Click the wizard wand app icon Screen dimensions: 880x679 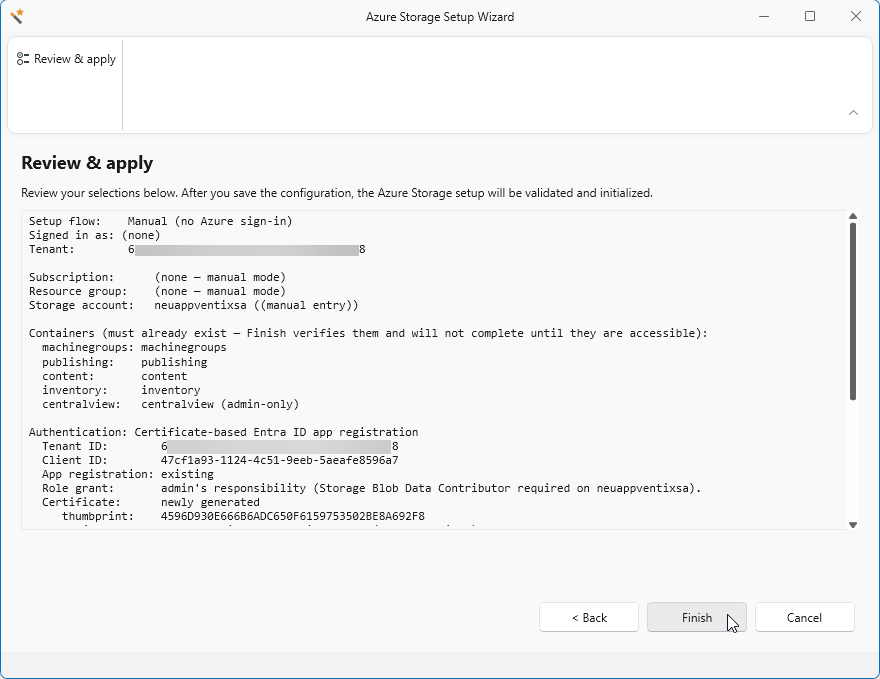pos(17,16)
